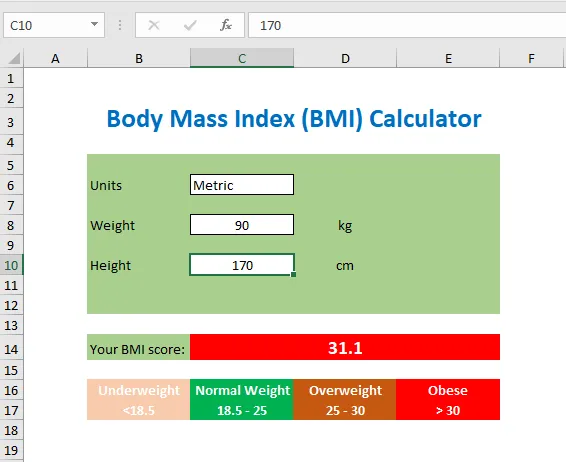This screenshot has width=566, height=462.
Task: Select row 3 header
Action: coord(11,122)
